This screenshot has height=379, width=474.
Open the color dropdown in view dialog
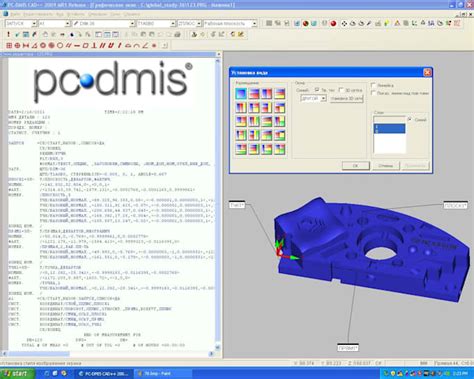tap(323, 98)
